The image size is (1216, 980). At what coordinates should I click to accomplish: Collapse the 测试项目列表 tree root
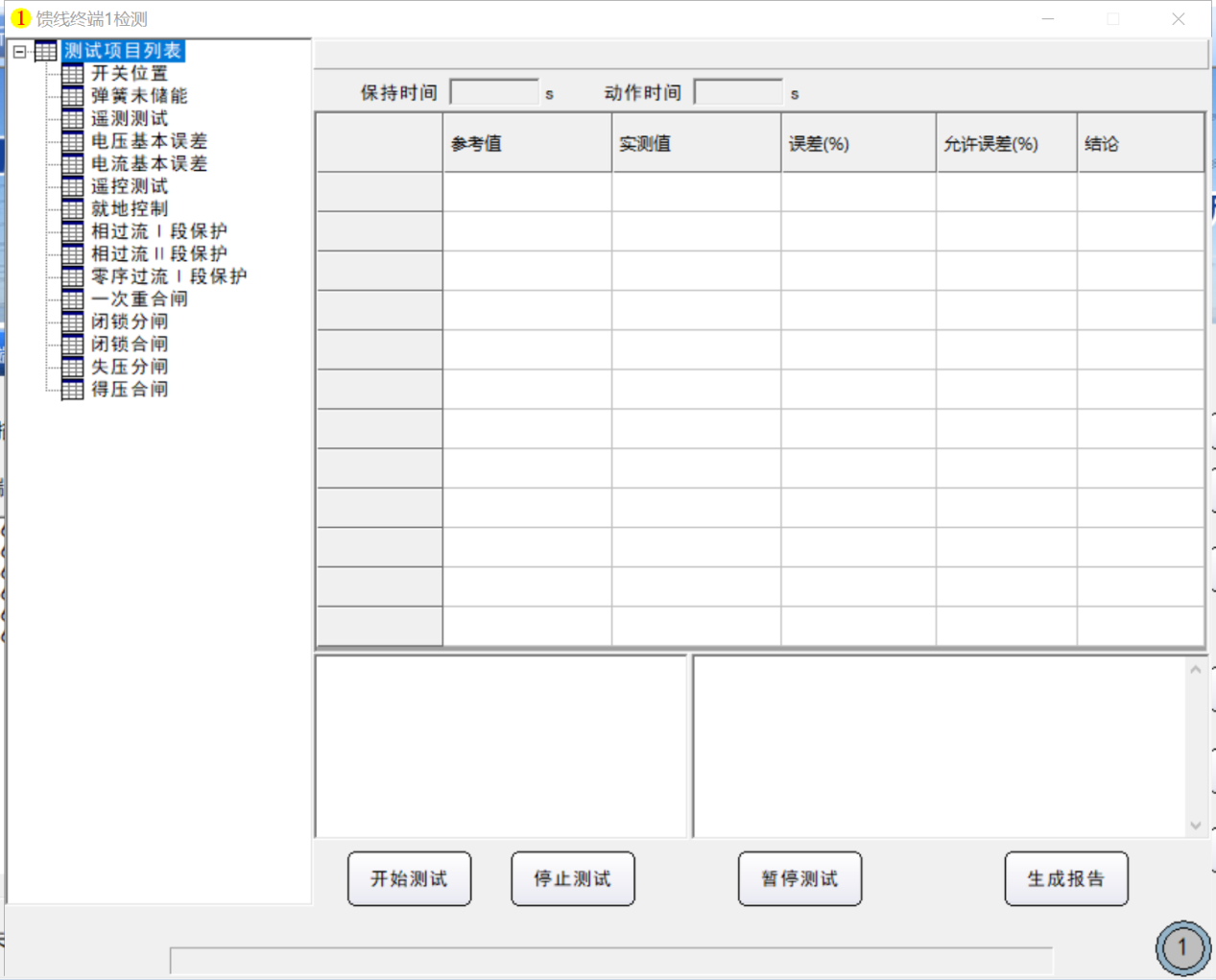click(x=20, y=52)
